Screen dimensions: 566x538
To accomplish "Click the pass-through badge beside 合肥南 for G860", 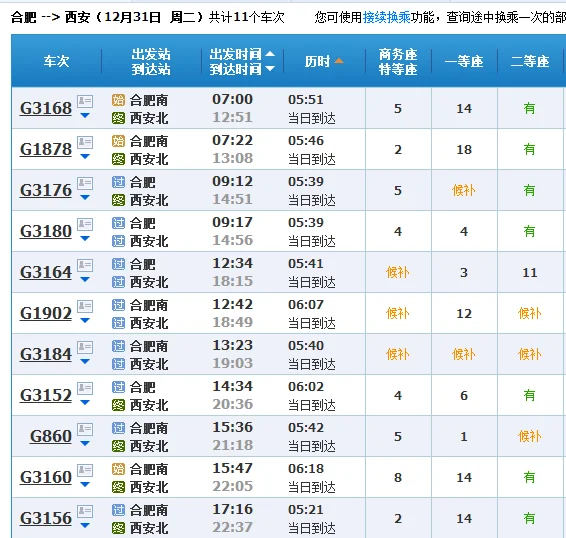I will click(x=118, y=428).
